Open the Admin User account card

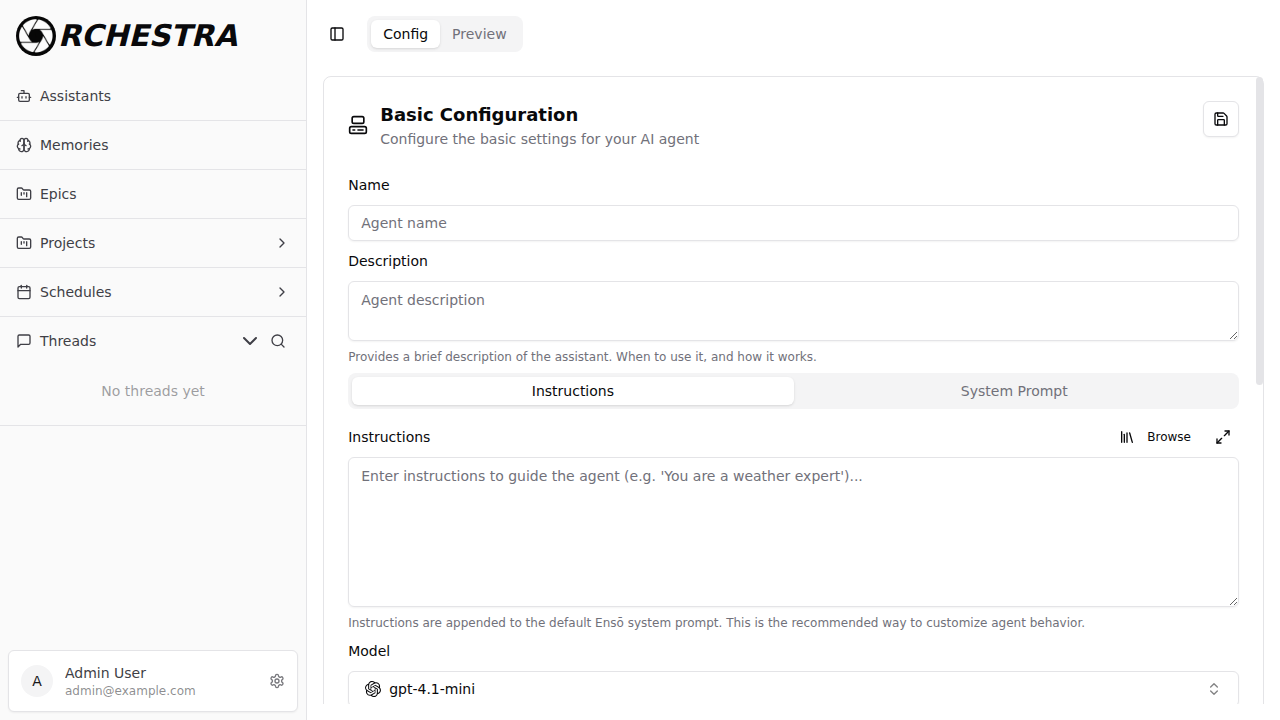[153, 681]
